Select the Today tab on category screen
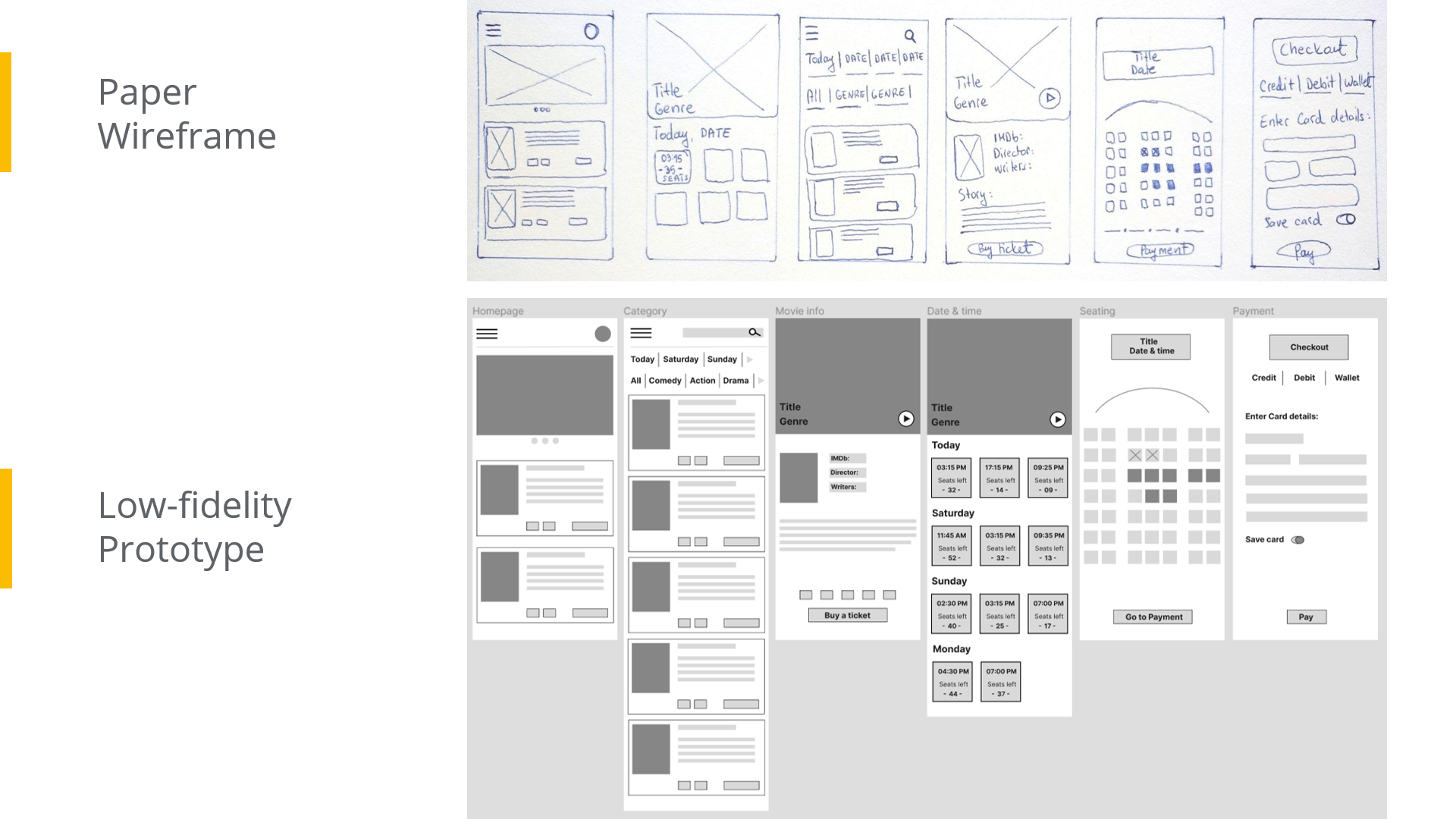This screenshot has height=819, width=1456. click(x=641, y=359)
